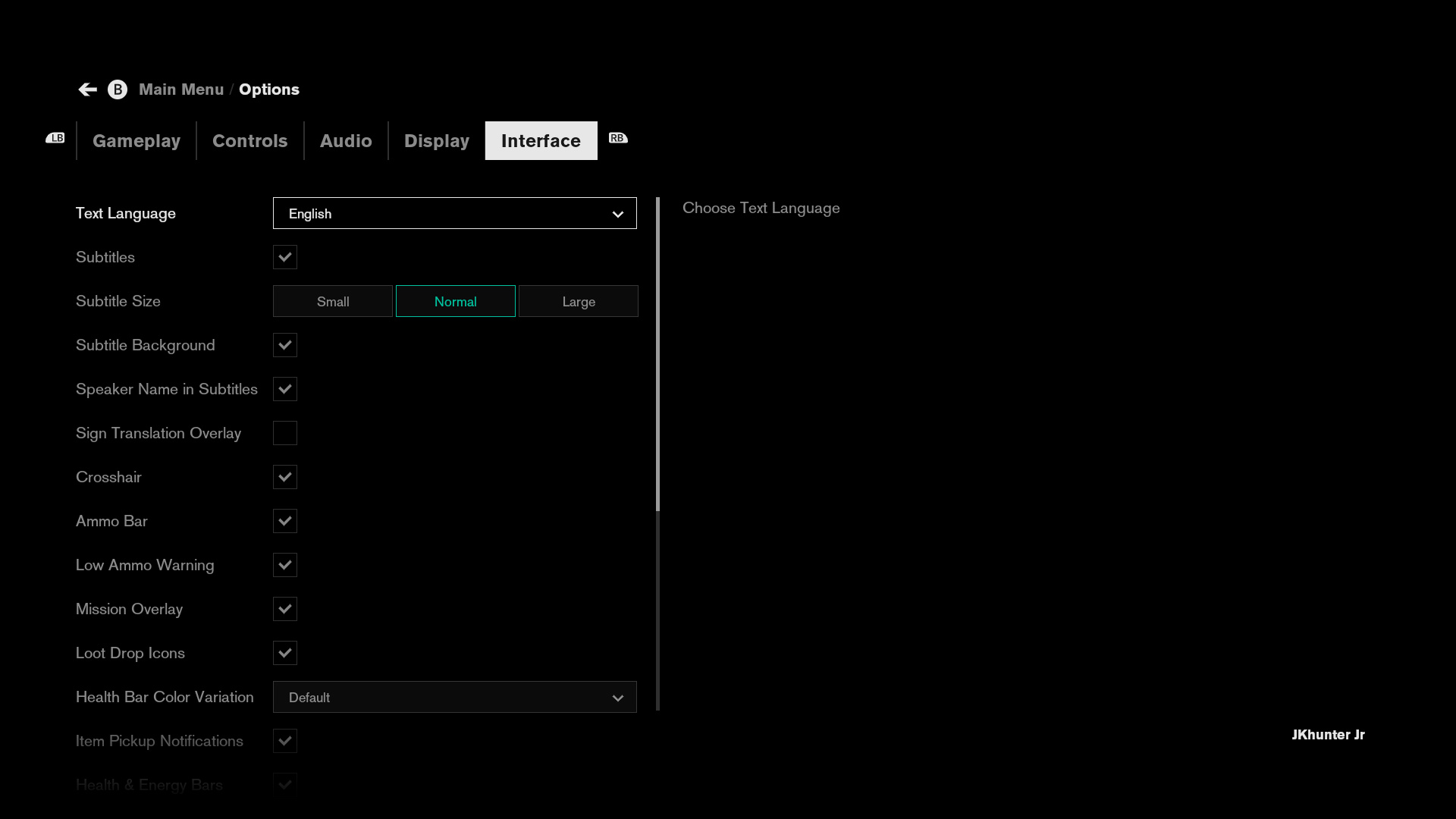Switch to the Gameplay tab
Viewport: 1456px width, 819px height.
pos(136,141)
